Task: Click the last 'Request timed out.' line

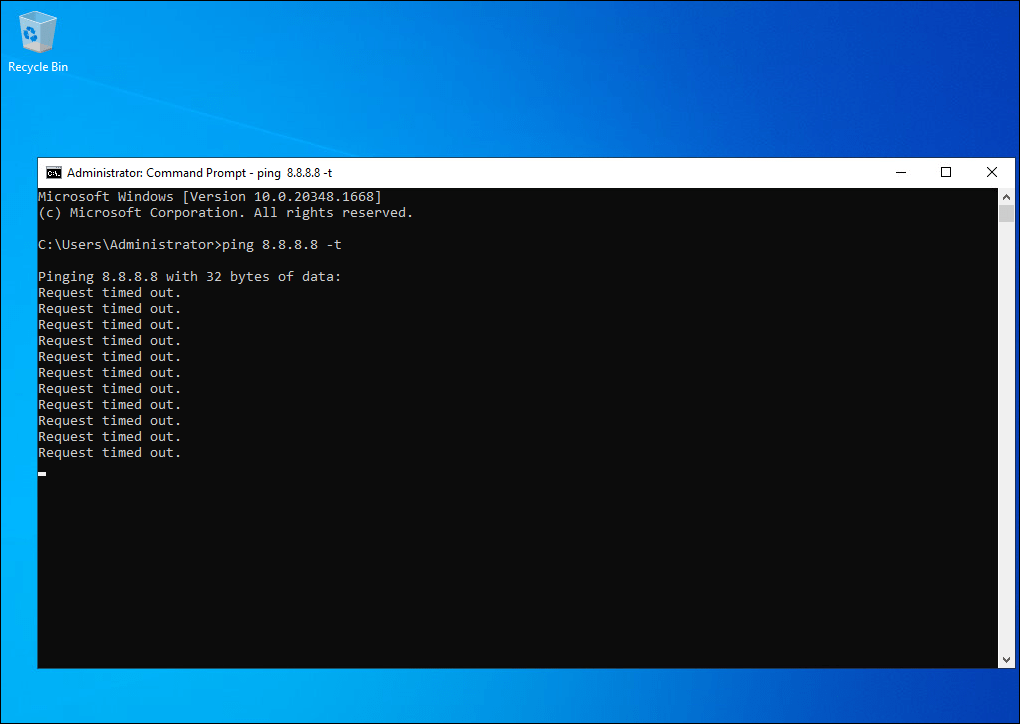Action: (x=110, y=453)
